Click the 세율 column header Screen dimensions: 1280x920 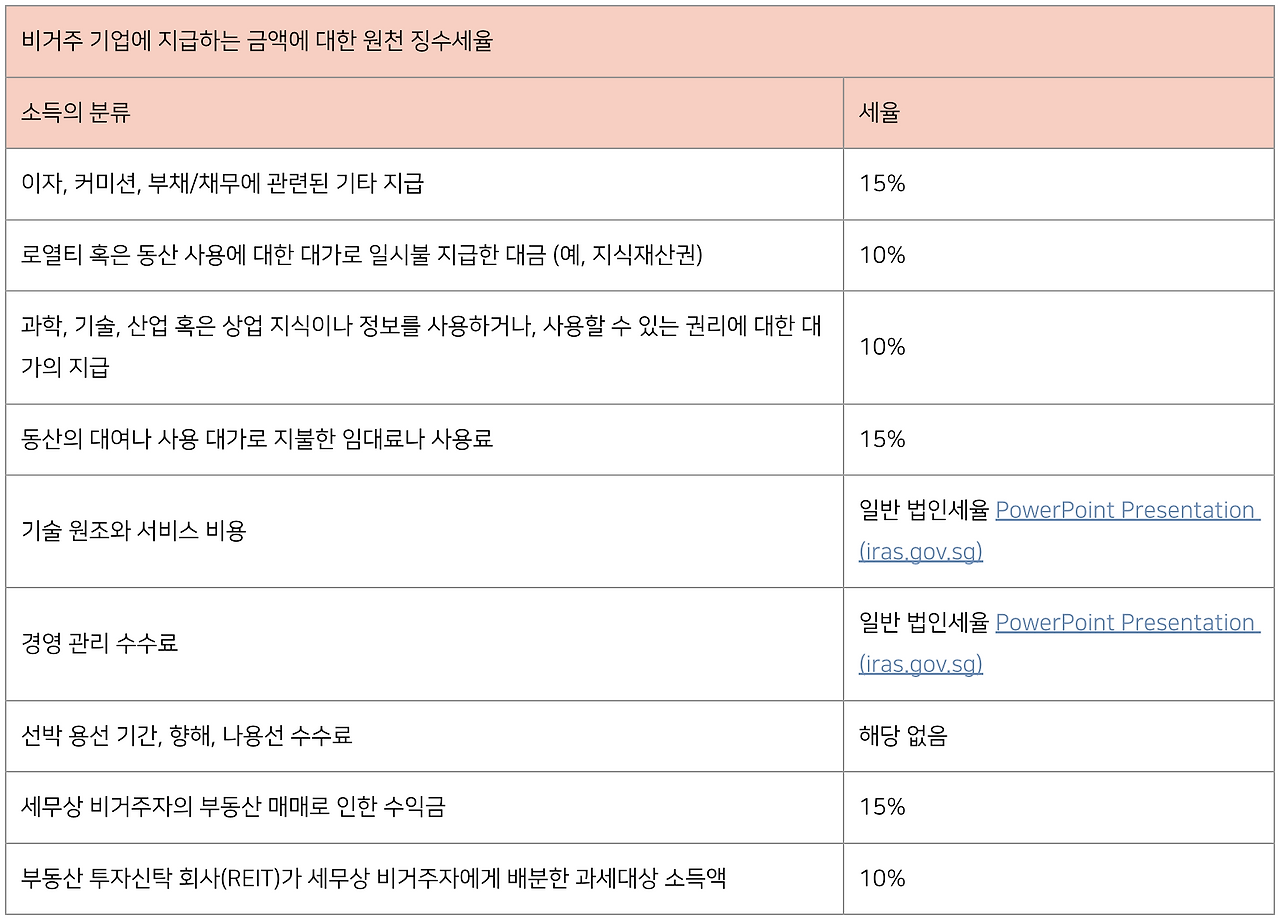pos(879,113)
